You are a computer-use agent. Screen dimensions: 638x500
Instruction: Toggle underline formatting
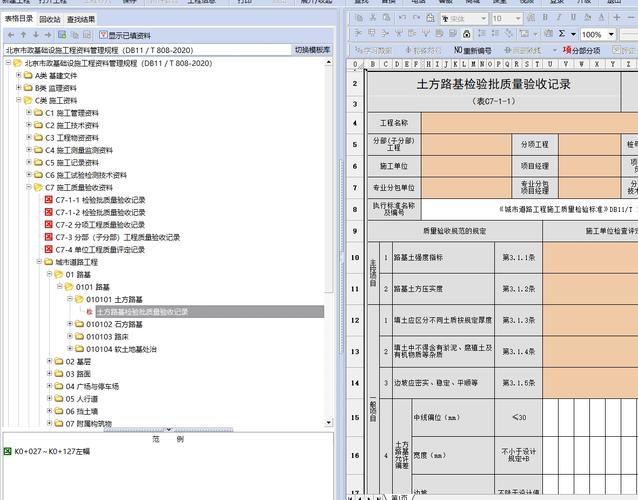point(573,17)
